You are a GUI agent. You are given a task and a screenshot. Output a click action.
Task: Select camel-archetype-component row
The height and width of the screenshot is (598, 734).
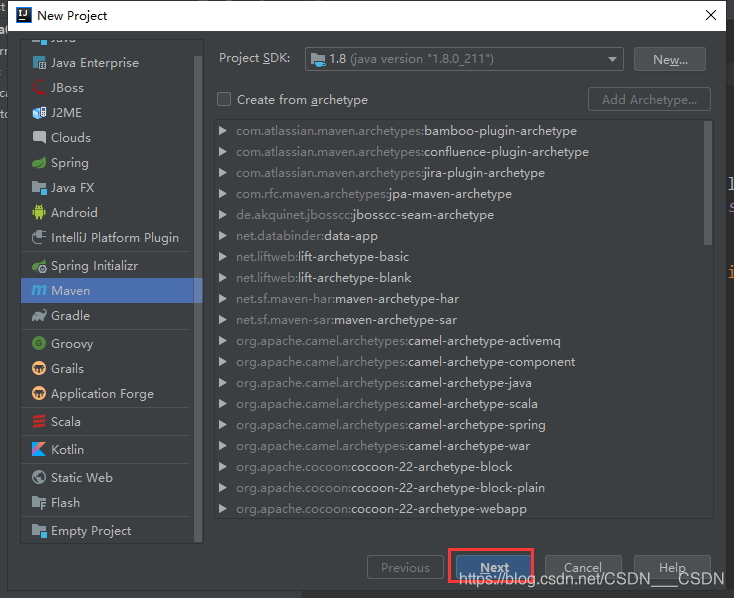coord(459,362)
